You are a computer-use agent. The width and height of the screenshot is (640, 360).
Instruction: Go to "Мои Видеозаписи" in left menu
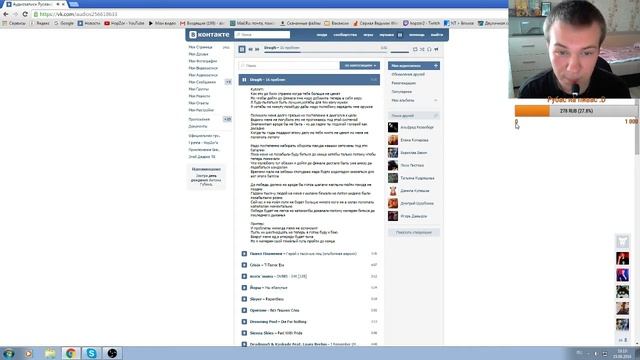point(203,68)
